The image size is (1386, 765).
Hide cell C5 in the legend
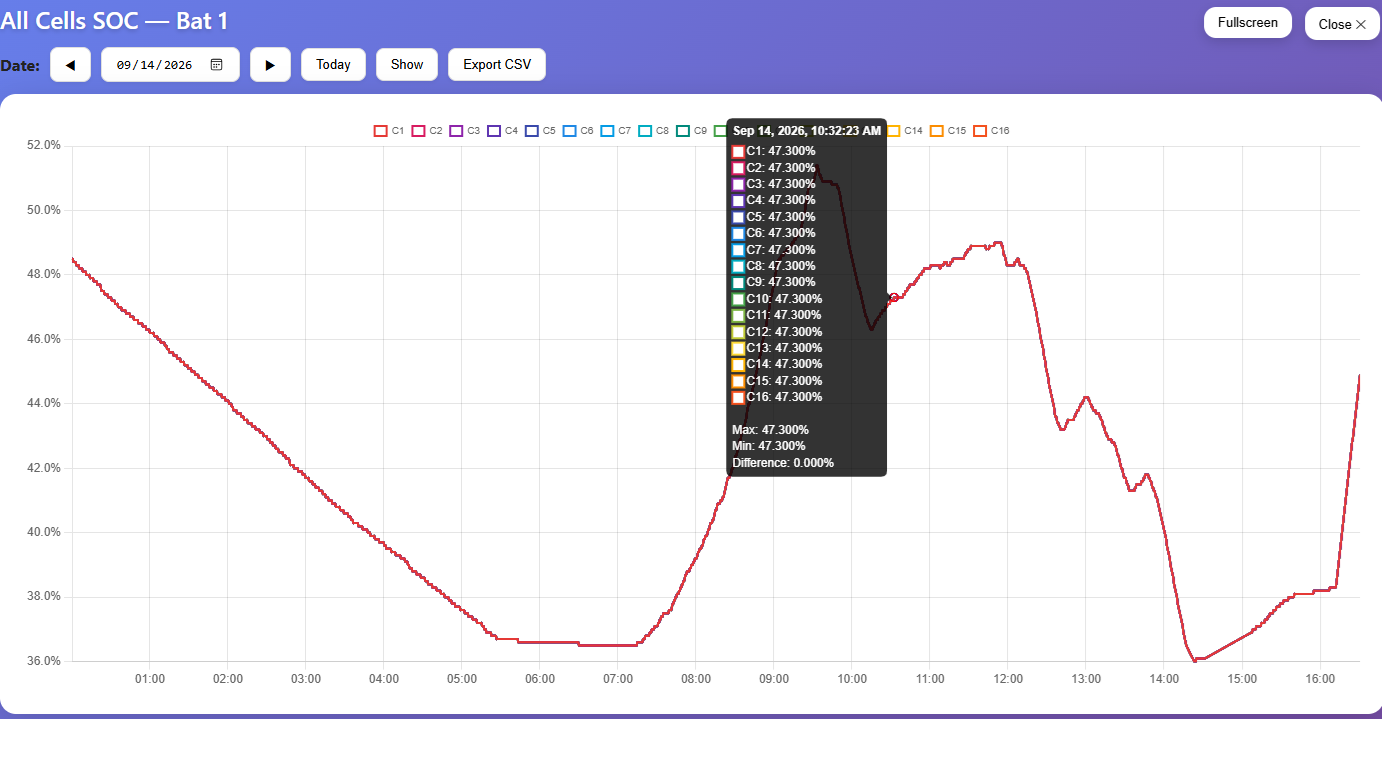[x=541, y=131]
